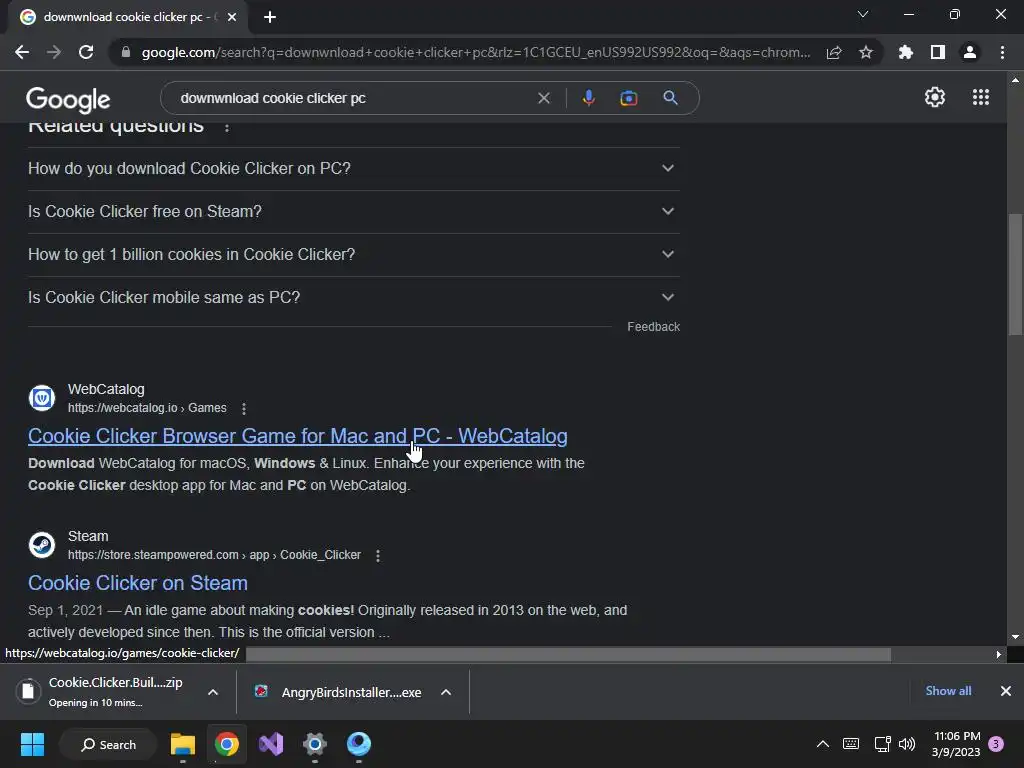Screen dimensions: 1024x768
Task: Expand 'Is Cookie Clicker free on Steam?'
Action: pos(354,212)
